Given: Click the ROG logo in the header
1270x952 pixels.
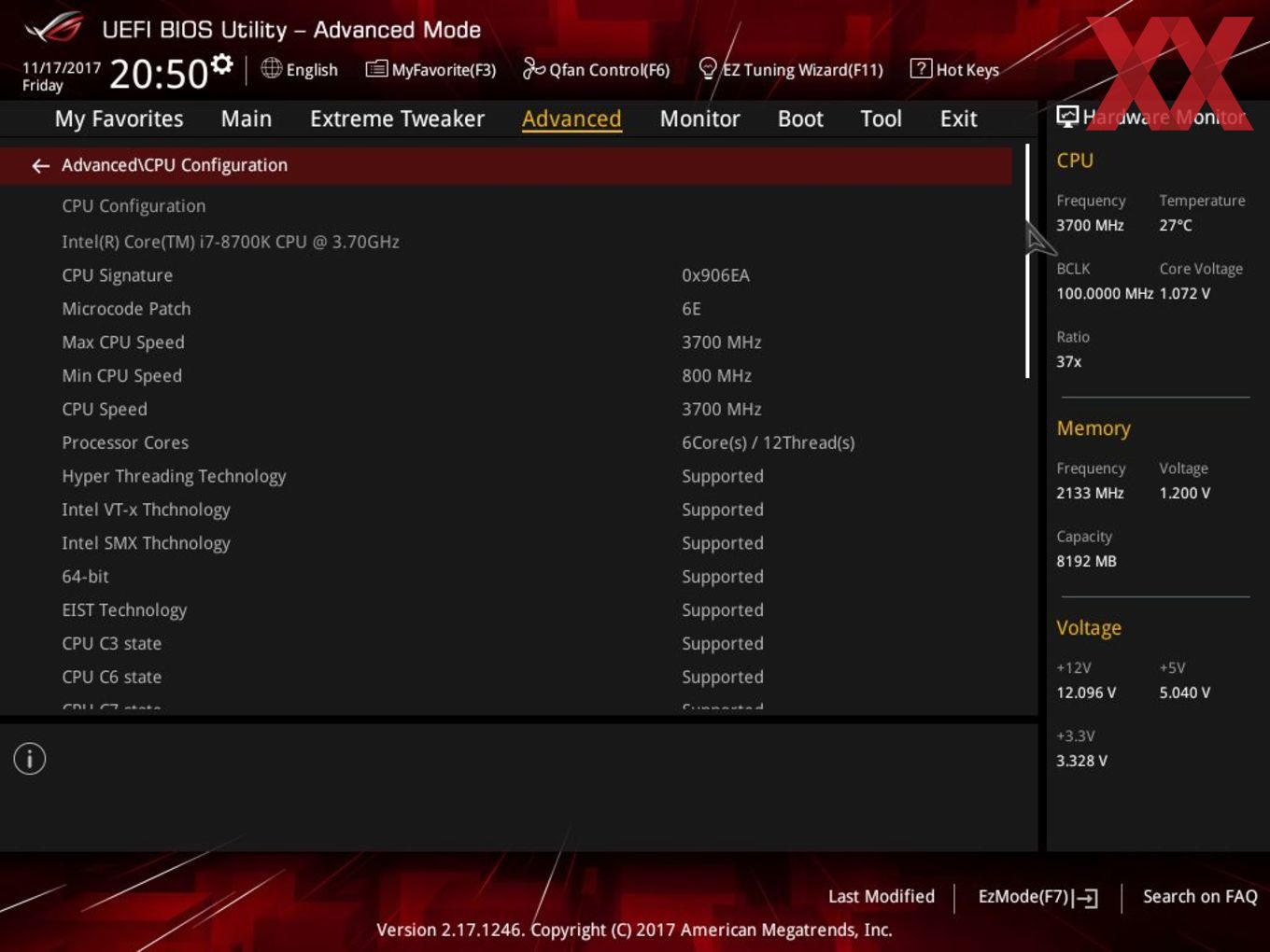Looking at the screenshot, I should tap(54, 28).
